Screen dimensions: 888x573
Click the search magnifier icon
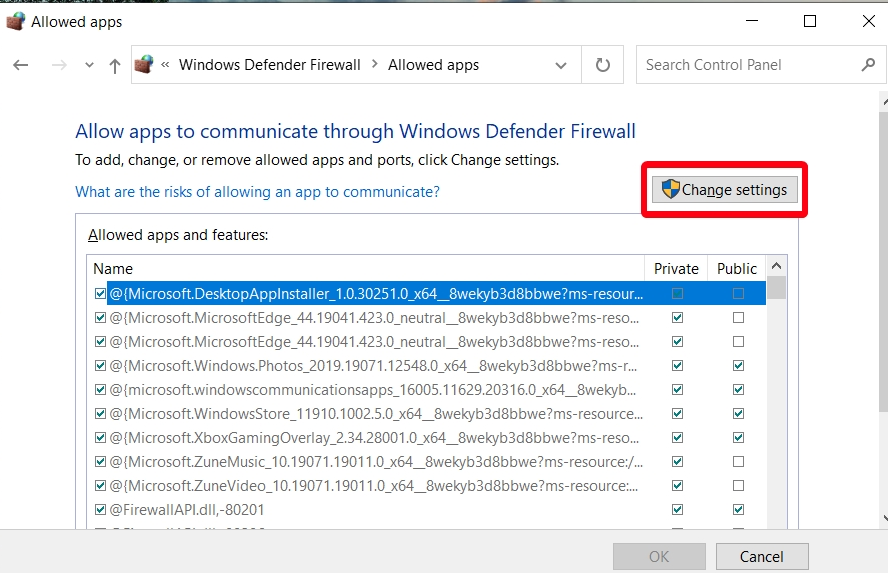point(868,65)
